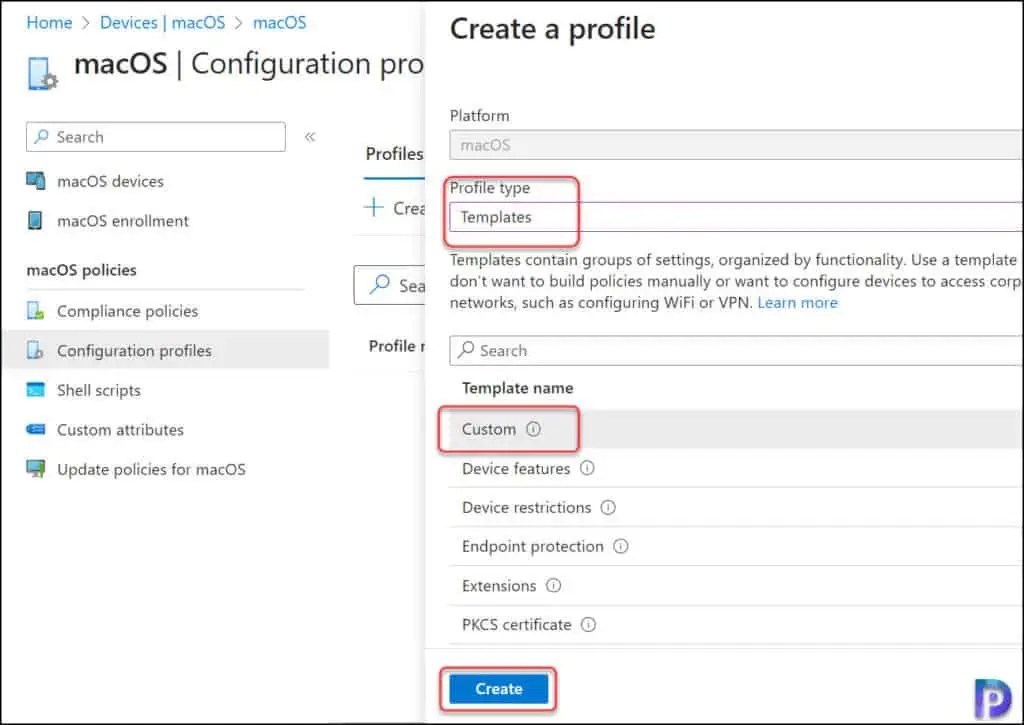This screenshot has width=1024, height=725.
Task: Click the sidebar Search field
Action: click(x=156, y=137)
